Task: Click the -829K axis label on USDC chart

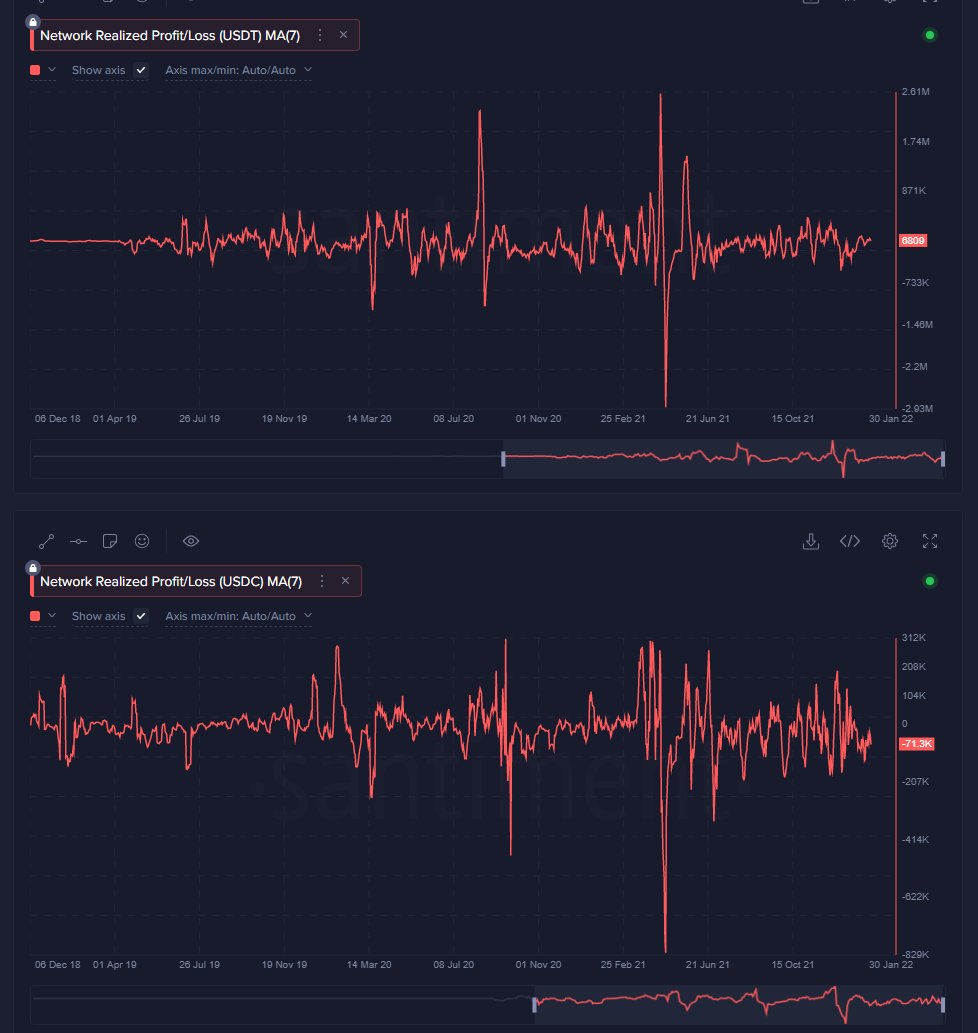Action: coord(915,954)
